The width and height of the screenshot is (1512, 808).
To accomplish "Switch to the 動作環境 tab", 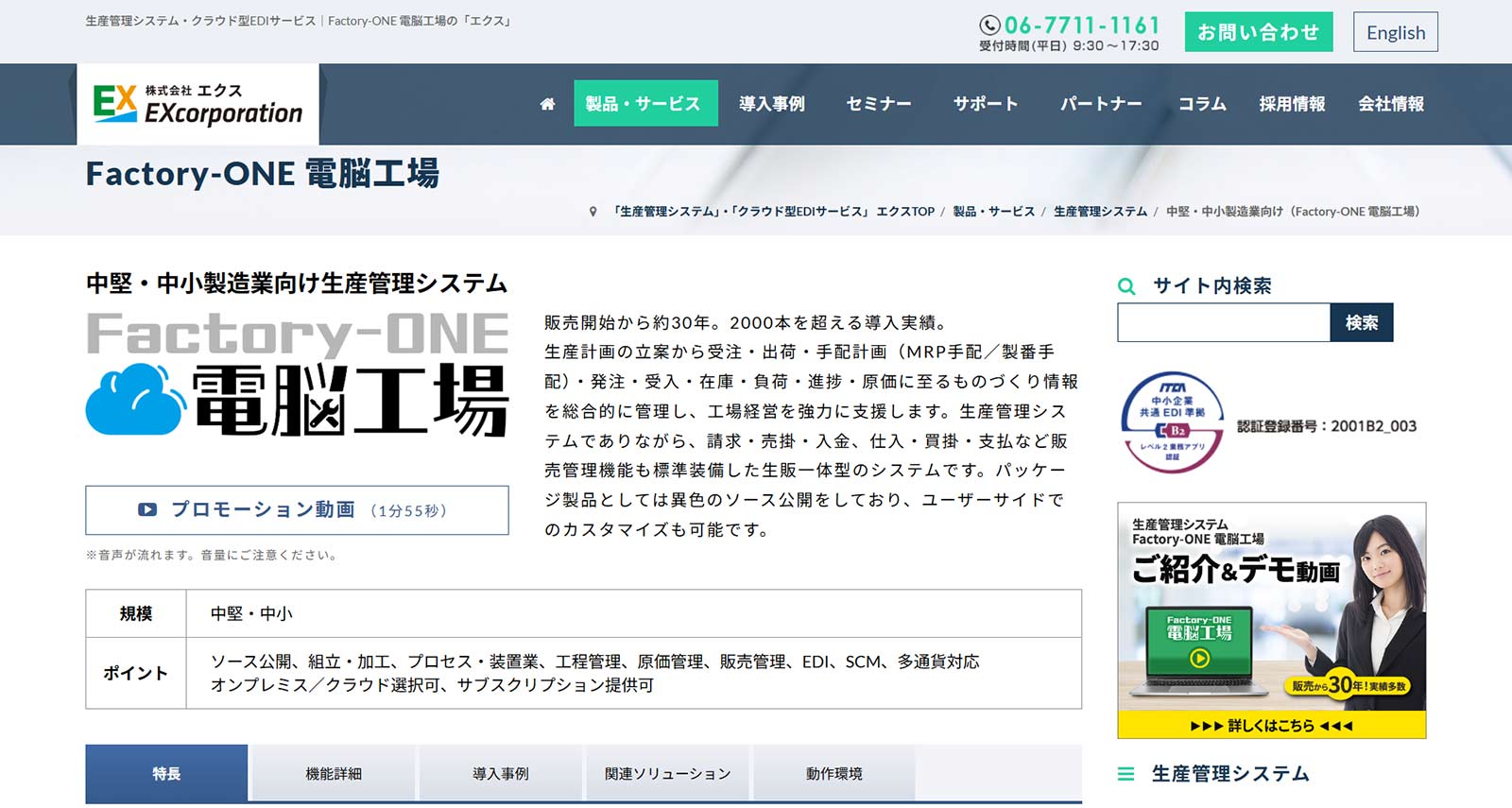I will (834, 774).
